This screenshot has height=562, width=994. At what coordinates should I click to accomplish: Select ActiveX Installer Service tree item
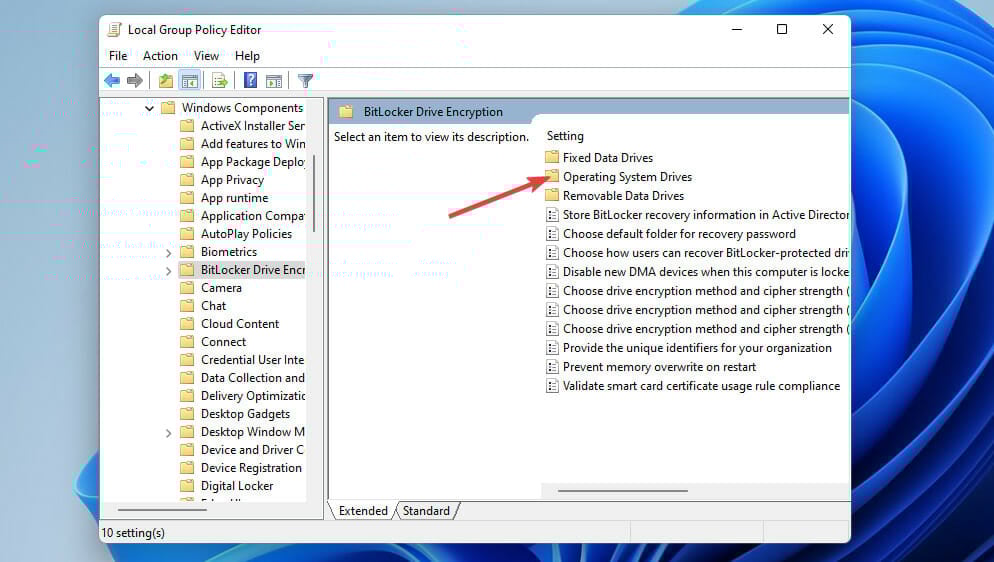[252, 125]
